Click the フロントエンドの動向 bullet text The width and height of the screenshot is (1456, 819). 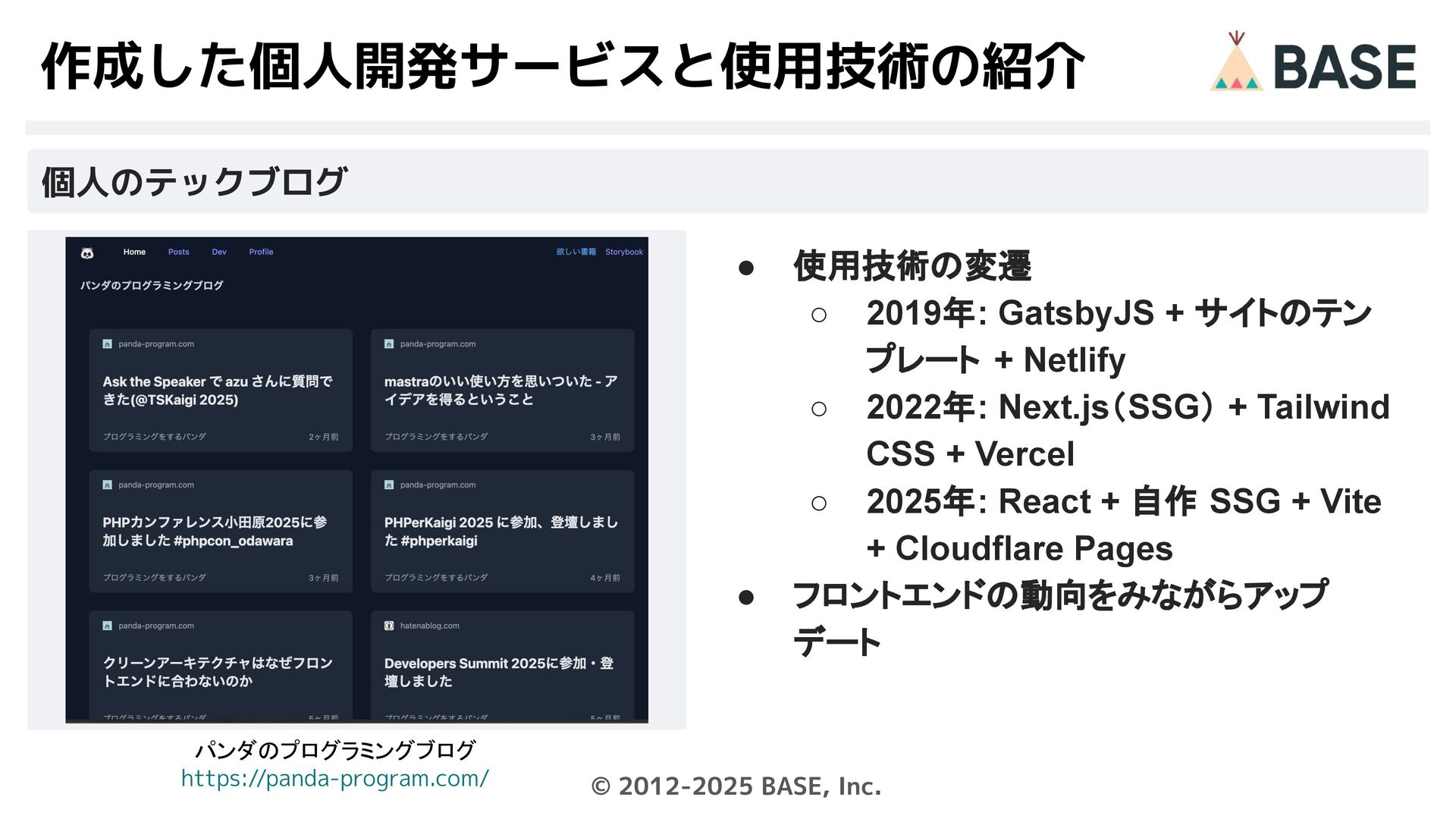pos(1061,619)
